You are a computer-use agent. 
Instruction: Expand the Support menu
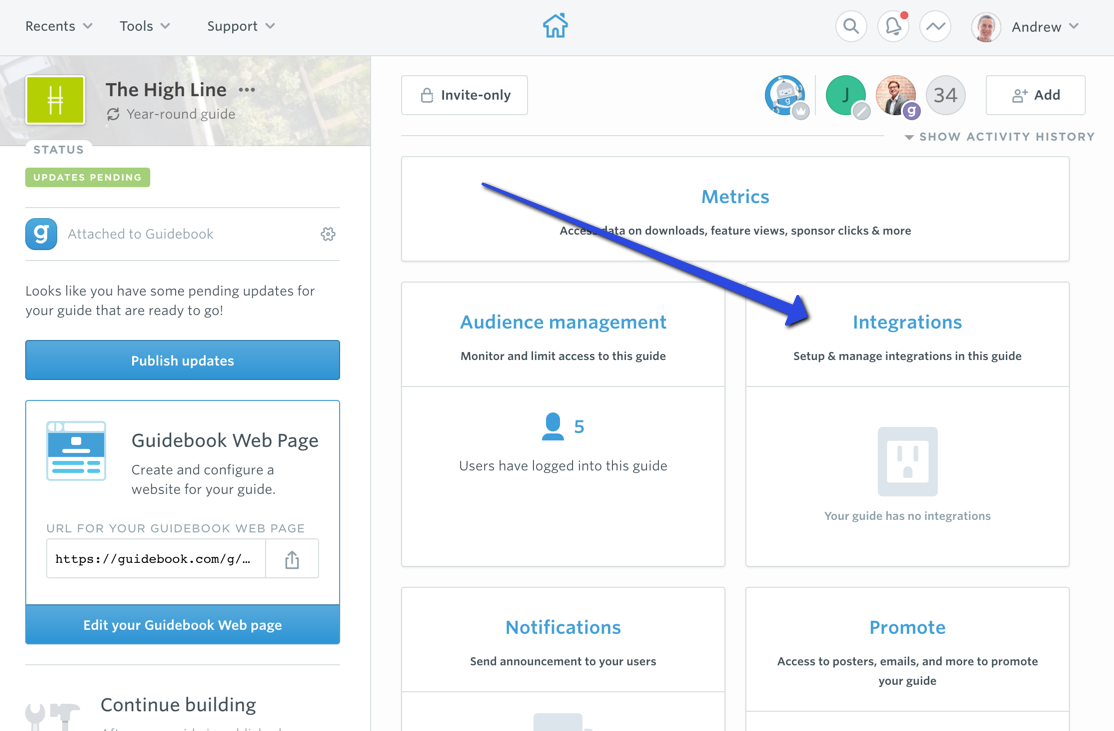tap(241, 26)
